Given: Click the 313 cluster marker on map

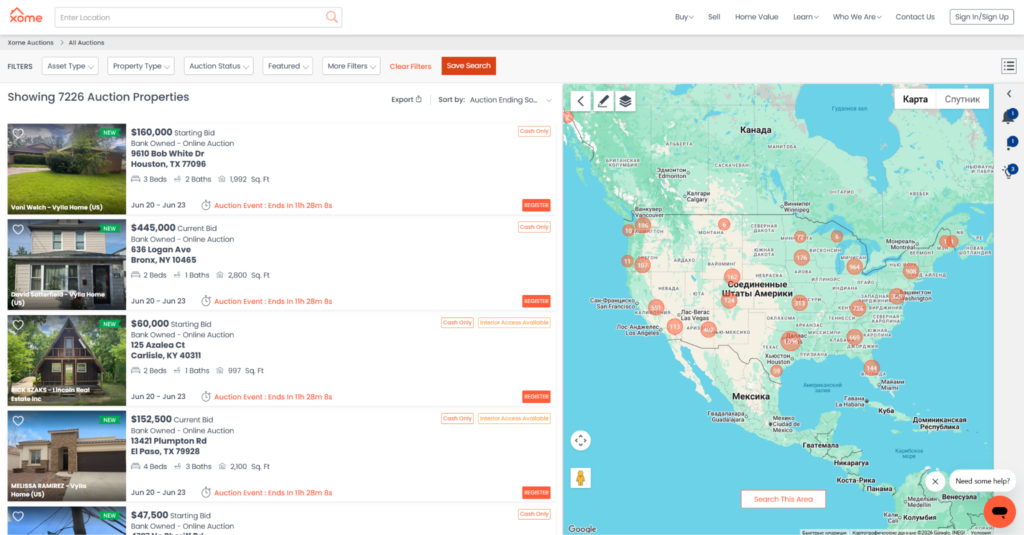Looking at the screenshot, I should click(799, 303).
